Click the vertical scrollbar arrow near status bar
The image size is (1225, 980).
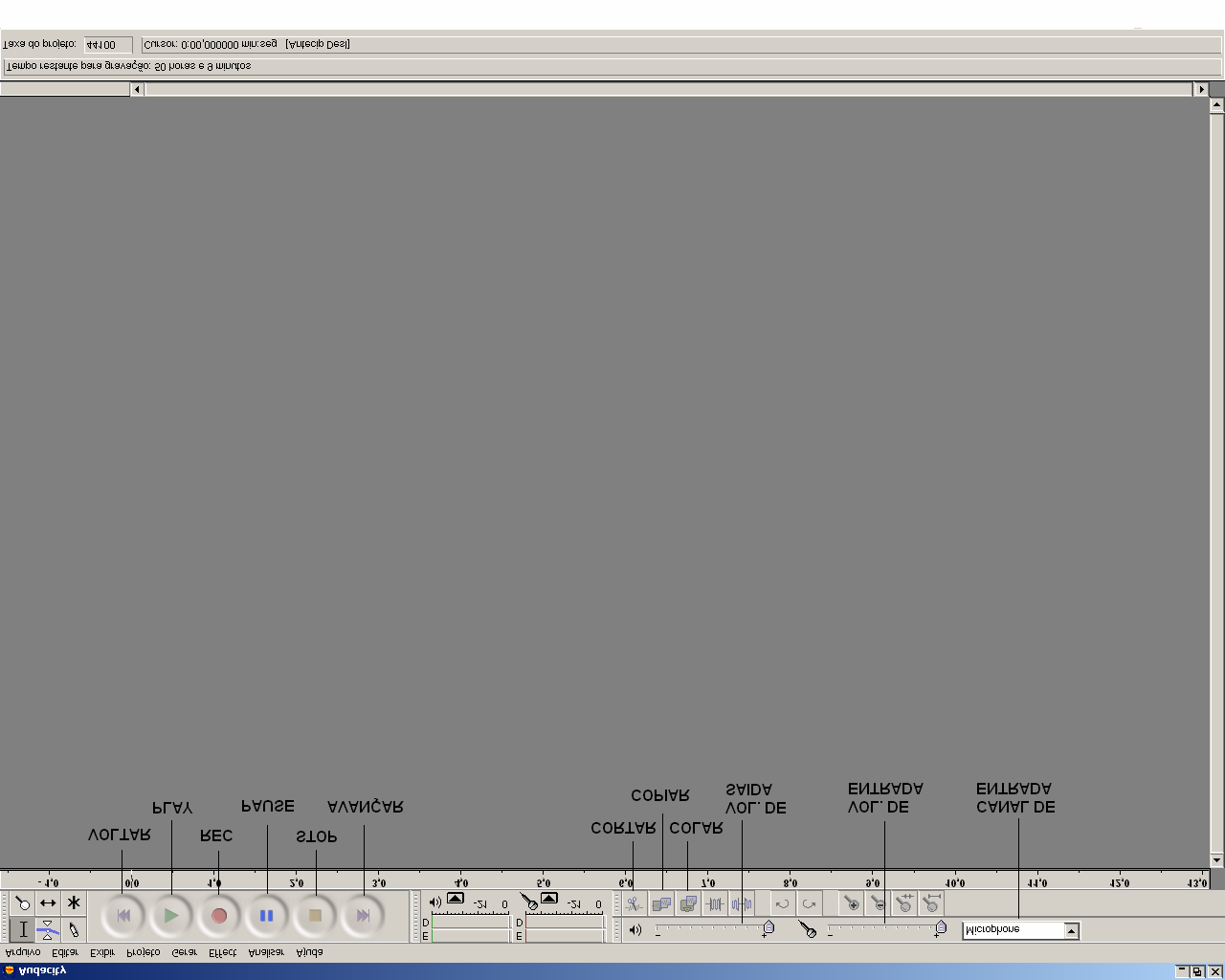click(1216, 105)
